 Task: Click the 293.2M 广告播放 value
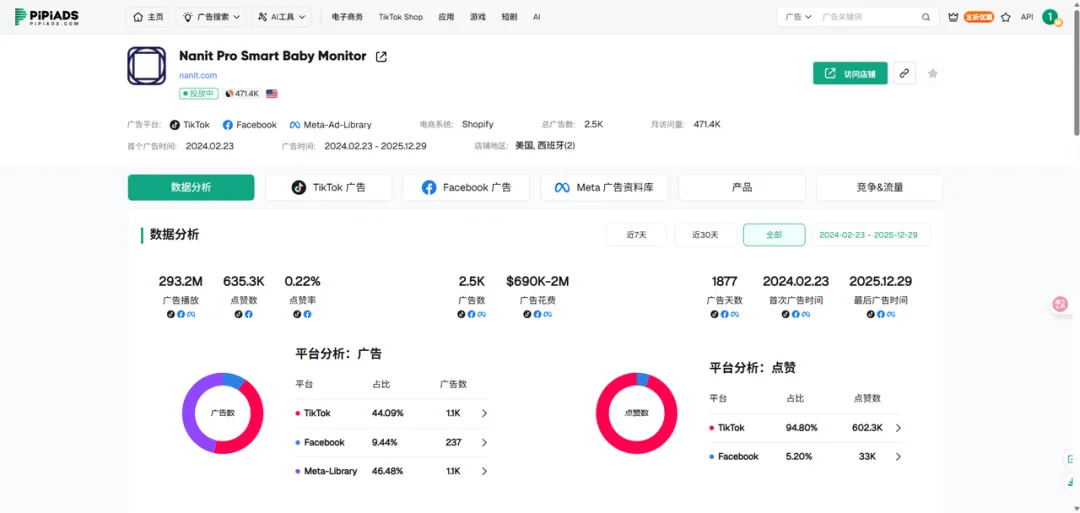click(180, 282)
